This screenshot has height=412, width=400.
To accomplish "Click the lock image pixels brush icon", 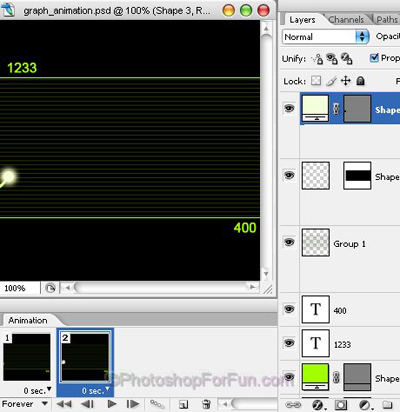I will pos(331,81).
